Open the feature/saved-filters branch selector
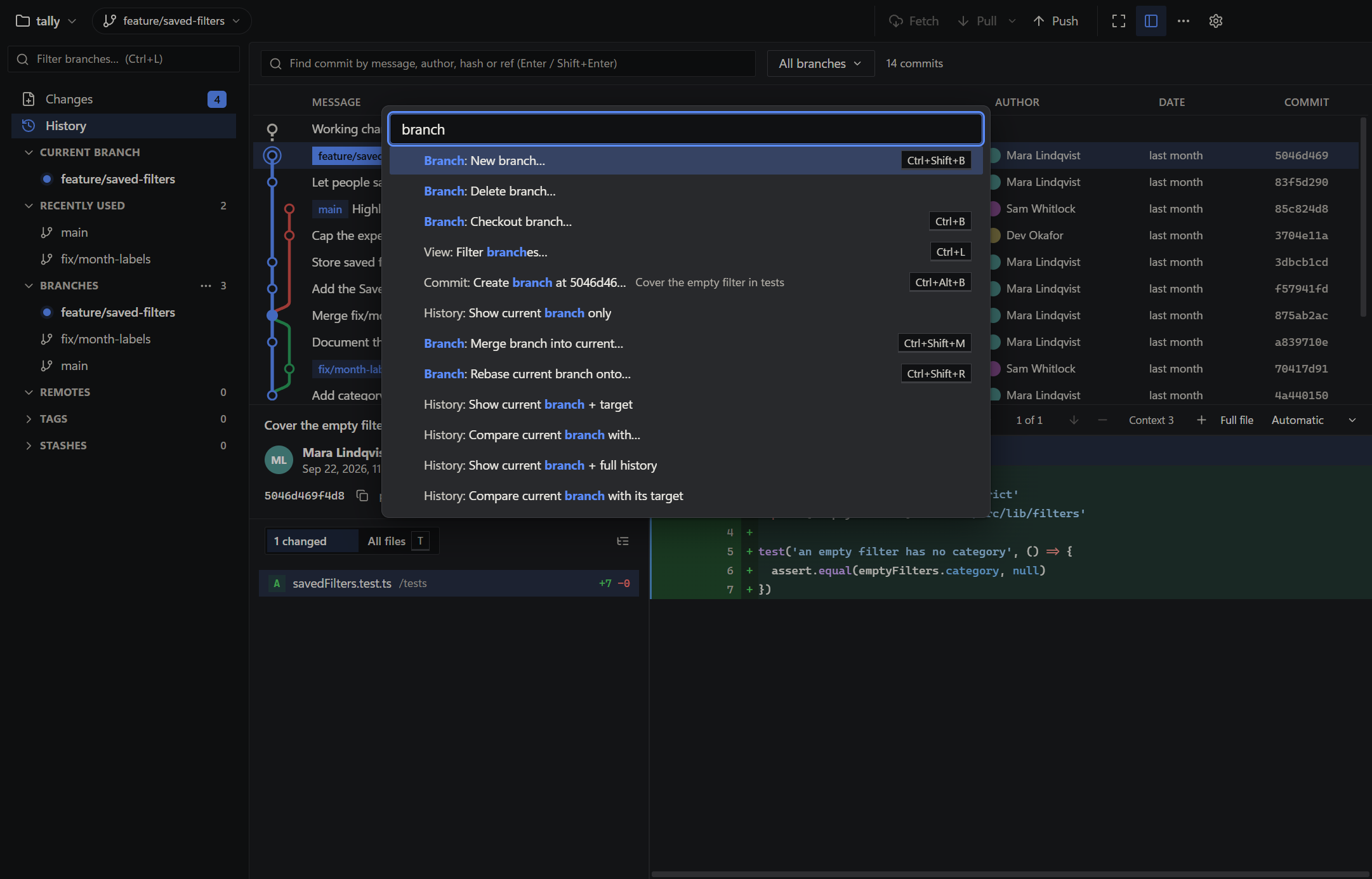Image resolution: width=1372 pixels, height=879 pixels. [x=172, y=21]
